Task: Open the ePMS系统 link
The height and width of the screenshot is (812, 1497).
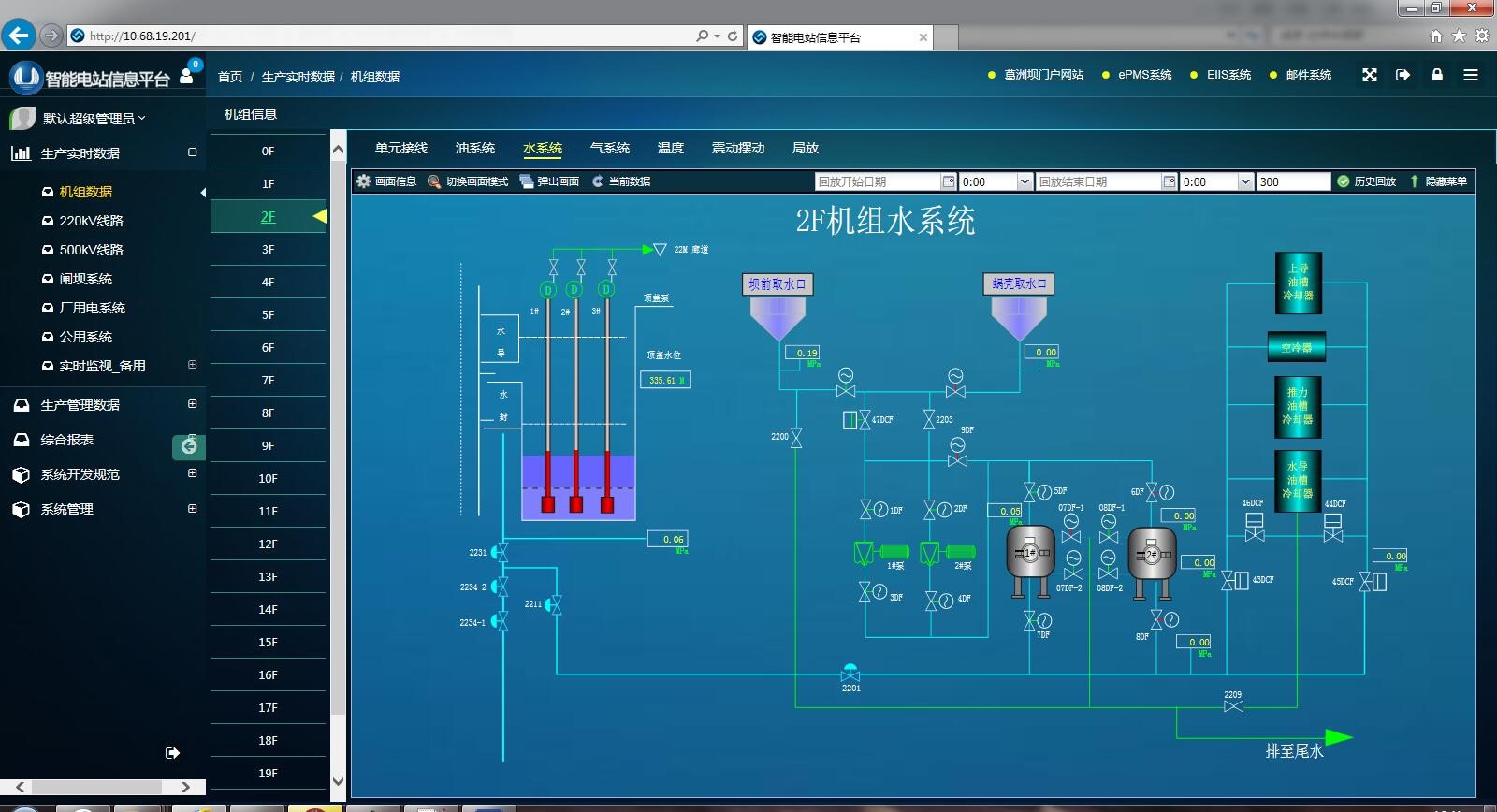Action: [1145, 75]
